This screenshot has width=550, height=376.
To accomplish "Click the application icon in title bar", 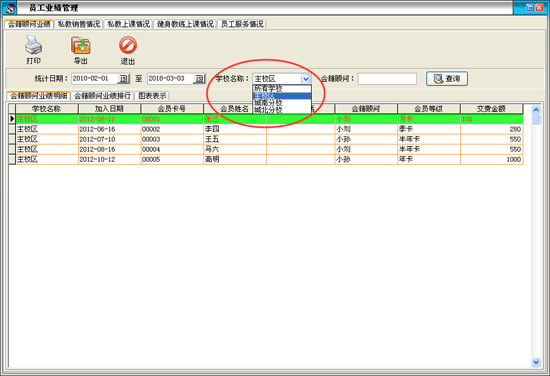I will click(11, 8).
